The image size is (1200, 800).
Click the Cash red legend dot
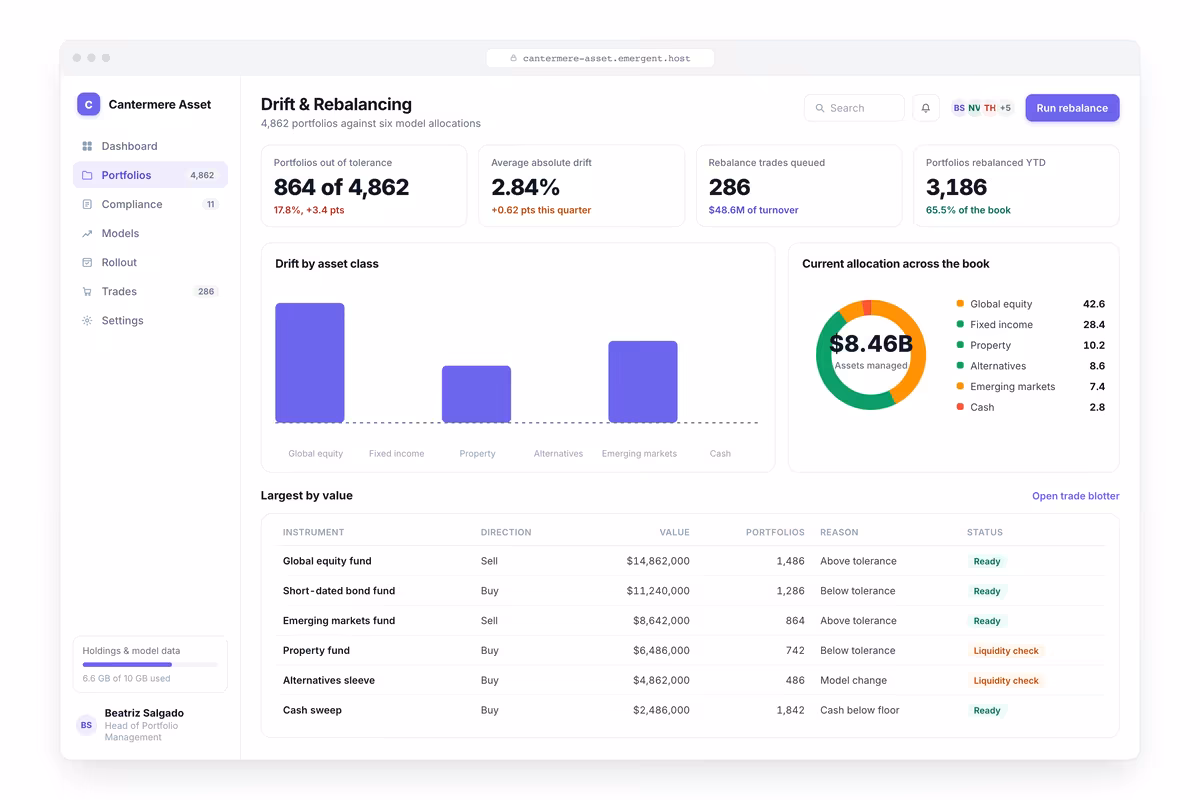point(960,407)
